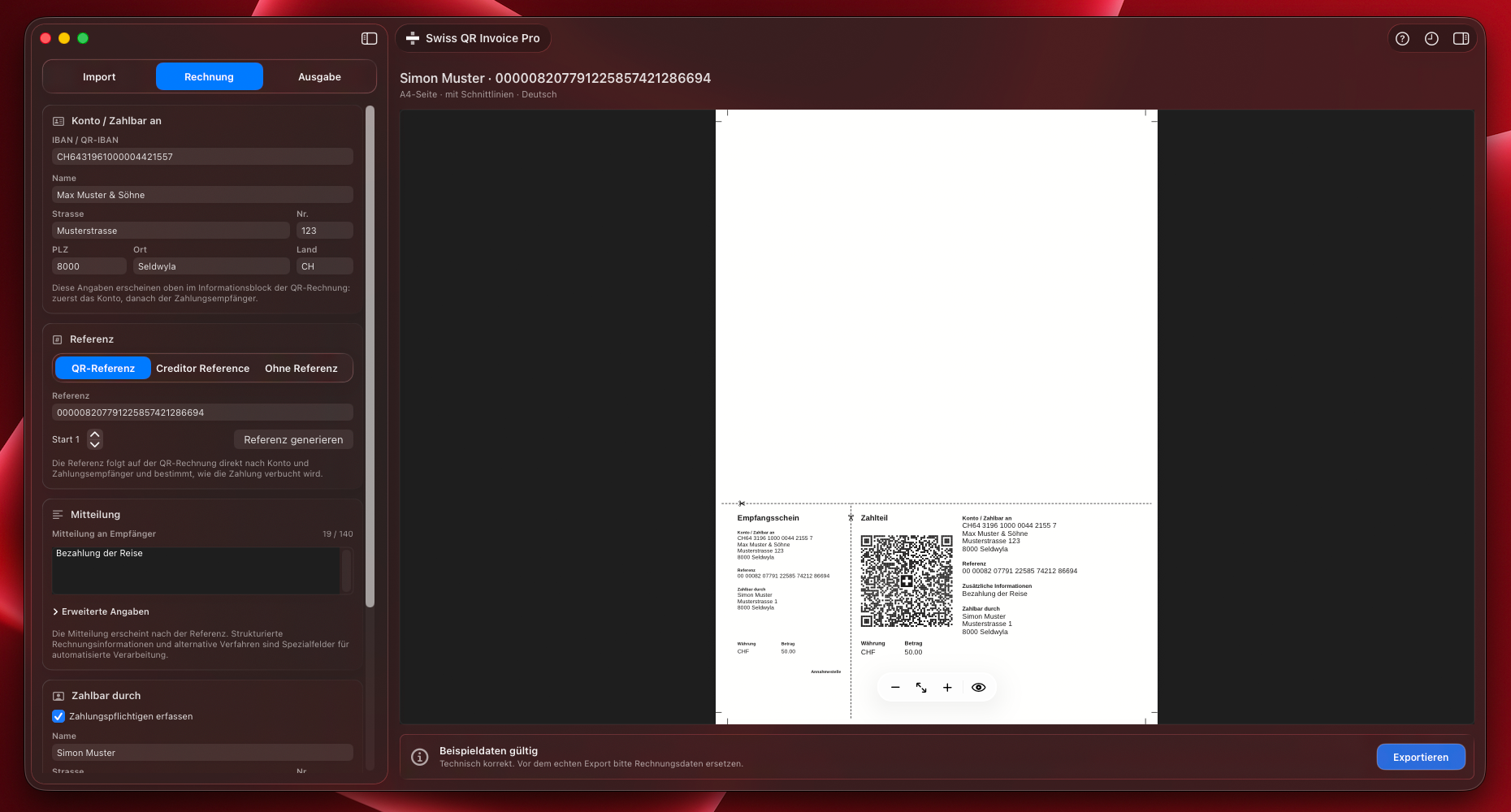The height and width of the screenshot is (812, 1511).
Task: Click the Swiss QR Invoice Pro title
Action: pyautogui.click(x=483, y=38)
